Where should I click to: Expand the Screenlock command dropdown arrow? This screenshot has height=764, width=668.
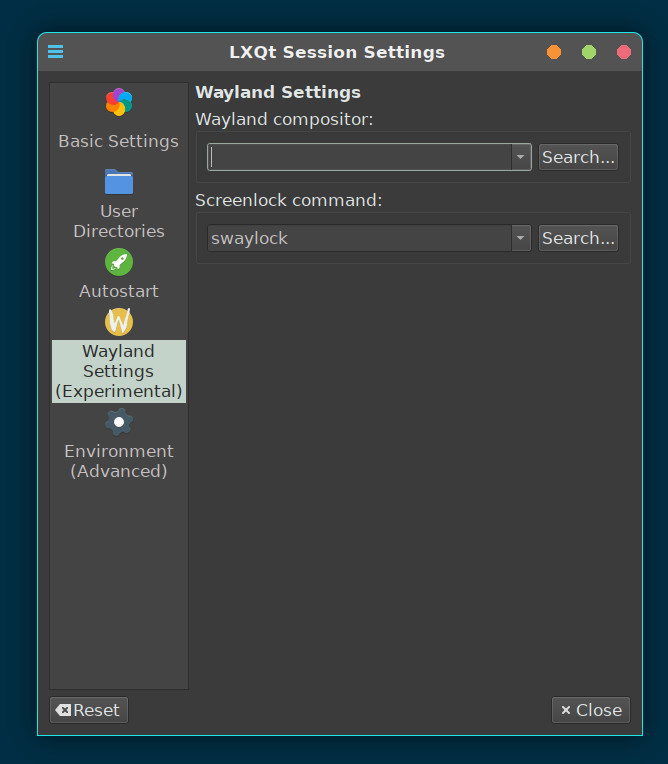(x=521, y=238)
